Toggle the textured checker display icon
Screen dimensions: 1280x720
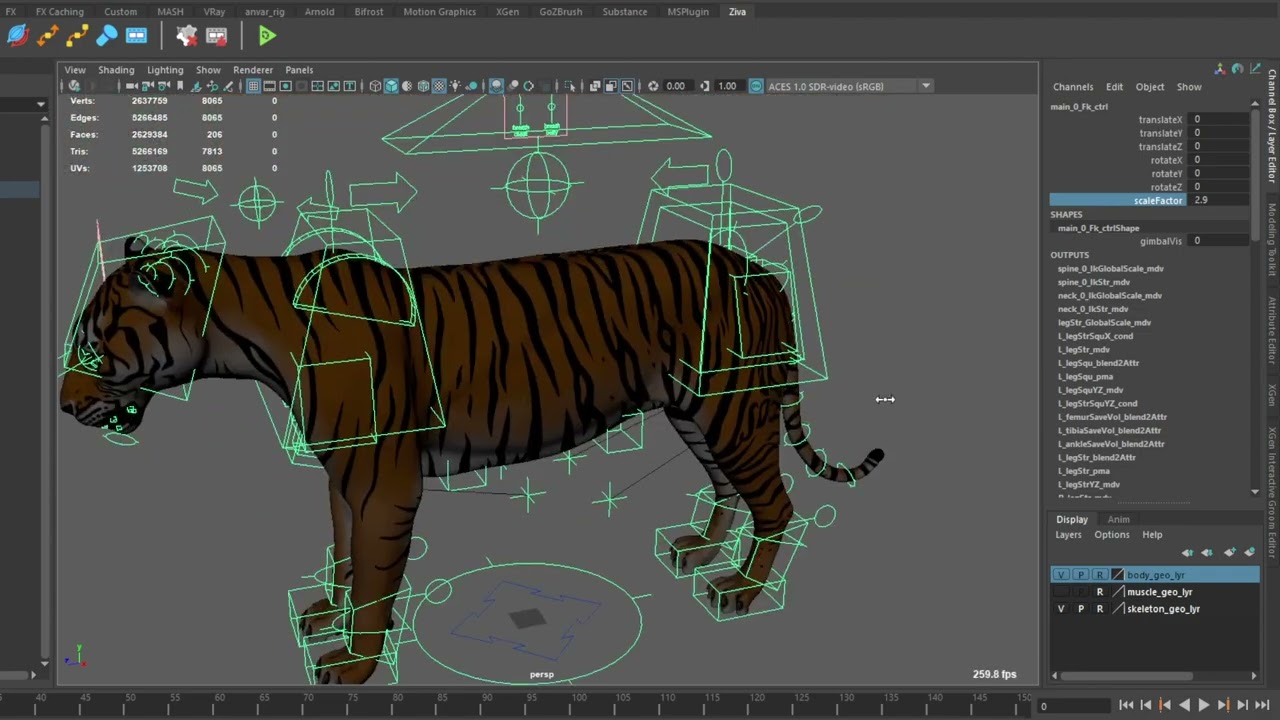click(x=439, y=86)
